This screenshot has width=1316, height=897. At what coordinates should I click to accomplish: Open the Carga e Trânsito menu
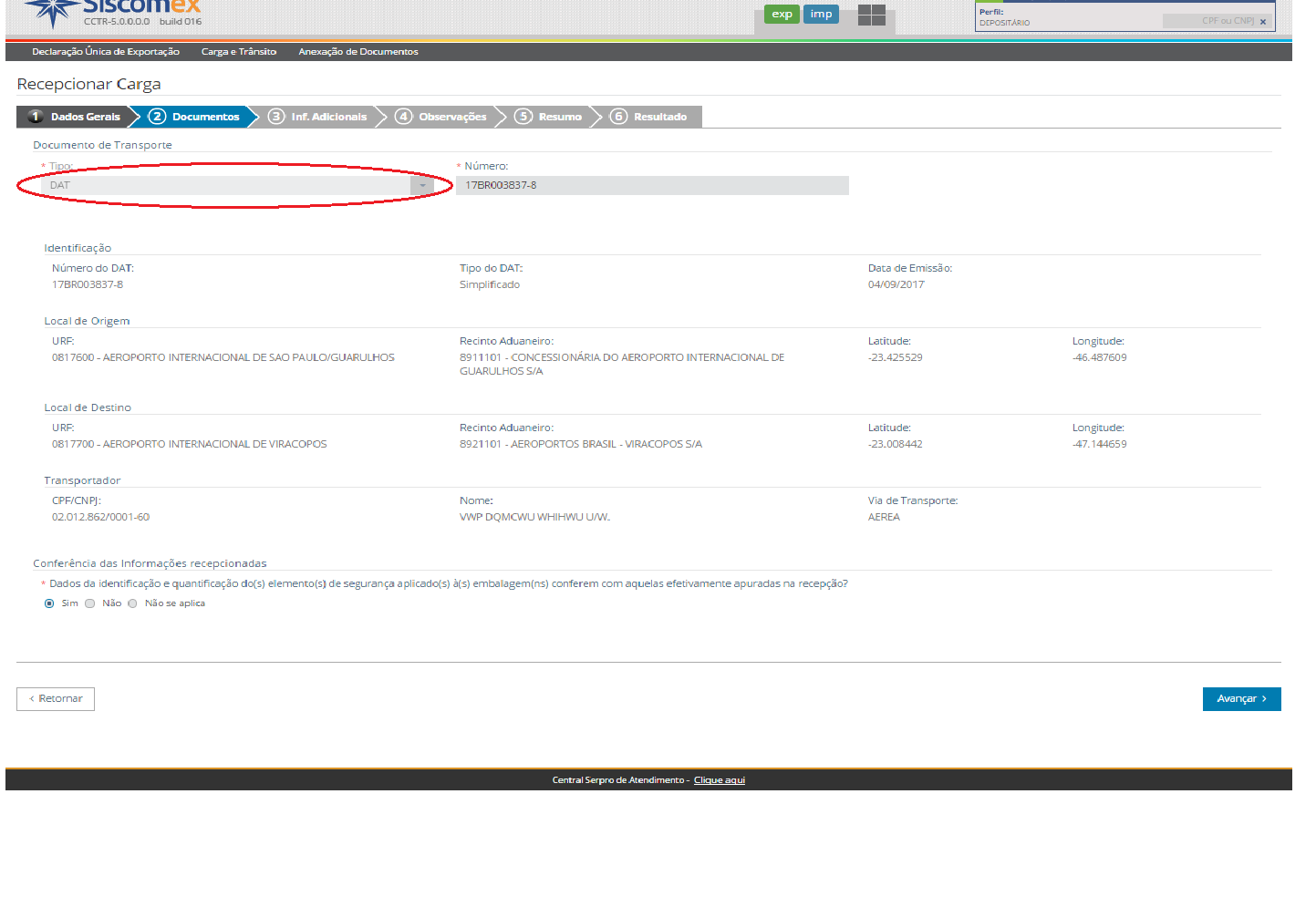[239, 52]
